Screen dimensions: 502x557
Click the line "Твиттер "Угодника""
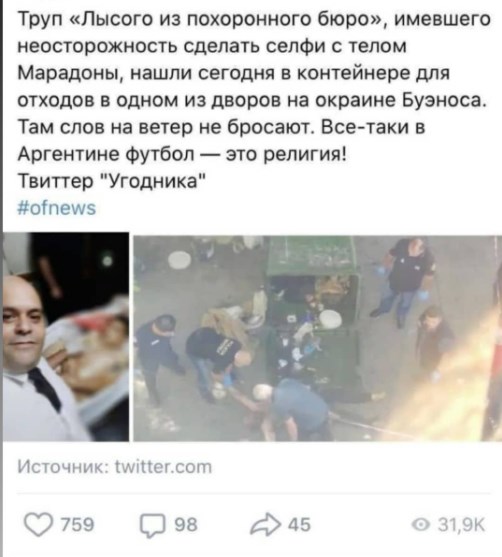[x=111, y=181]
